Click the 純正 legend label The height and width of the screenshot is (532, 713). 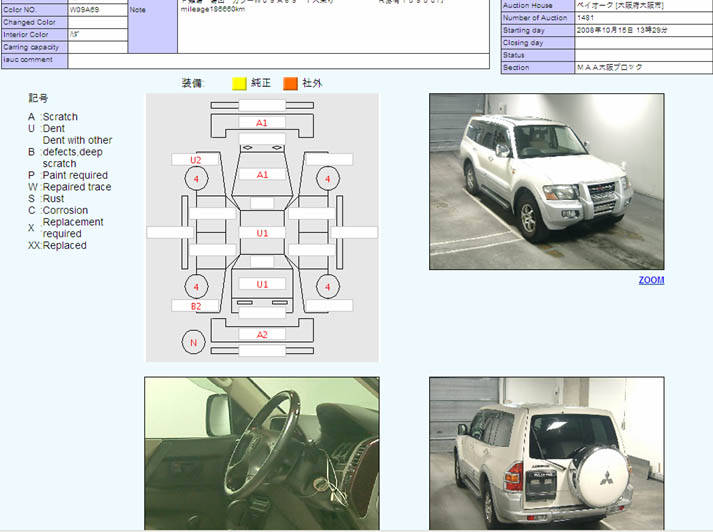click(261, 83)
